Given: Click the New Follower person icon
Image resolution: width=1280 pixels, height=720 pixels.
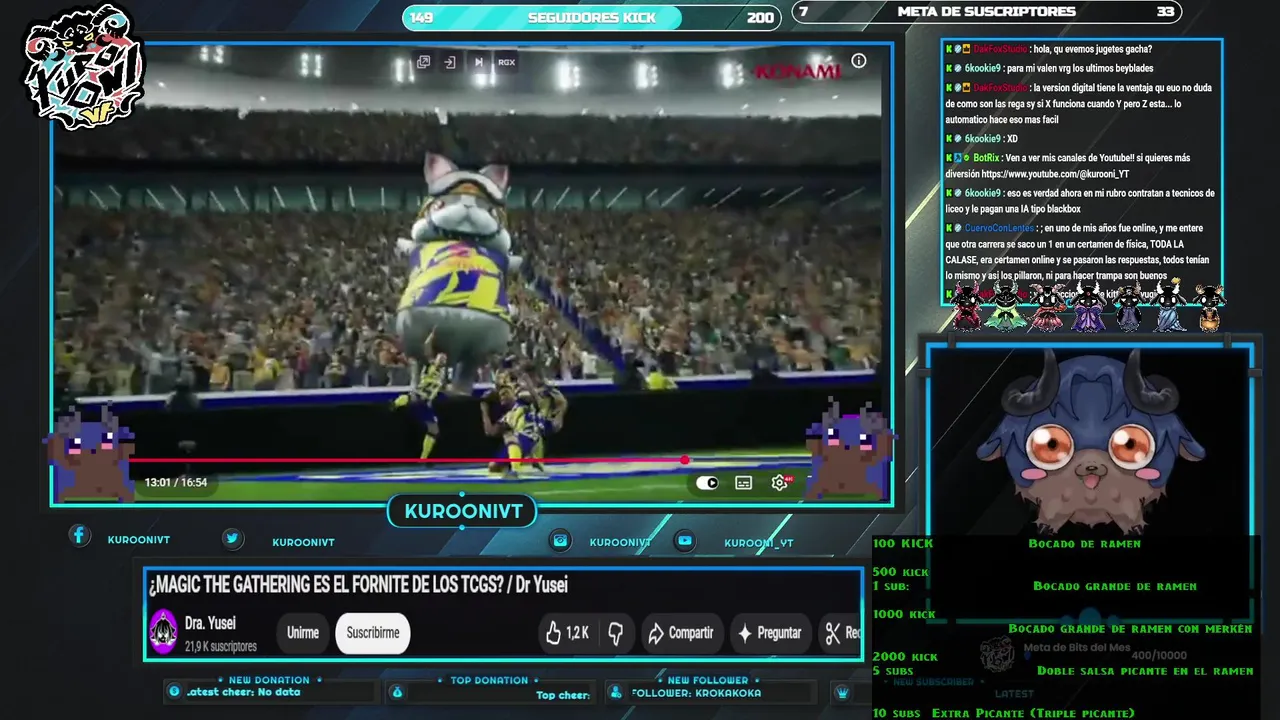Looking at the screenshot, I should [616, 692].
